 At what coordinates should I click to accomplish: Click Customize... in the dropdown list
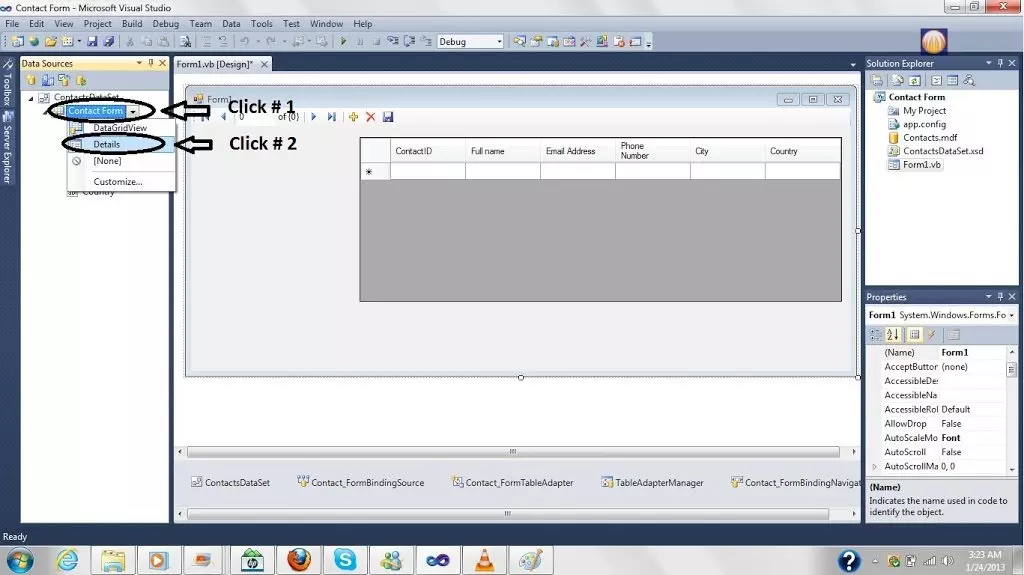121,182
